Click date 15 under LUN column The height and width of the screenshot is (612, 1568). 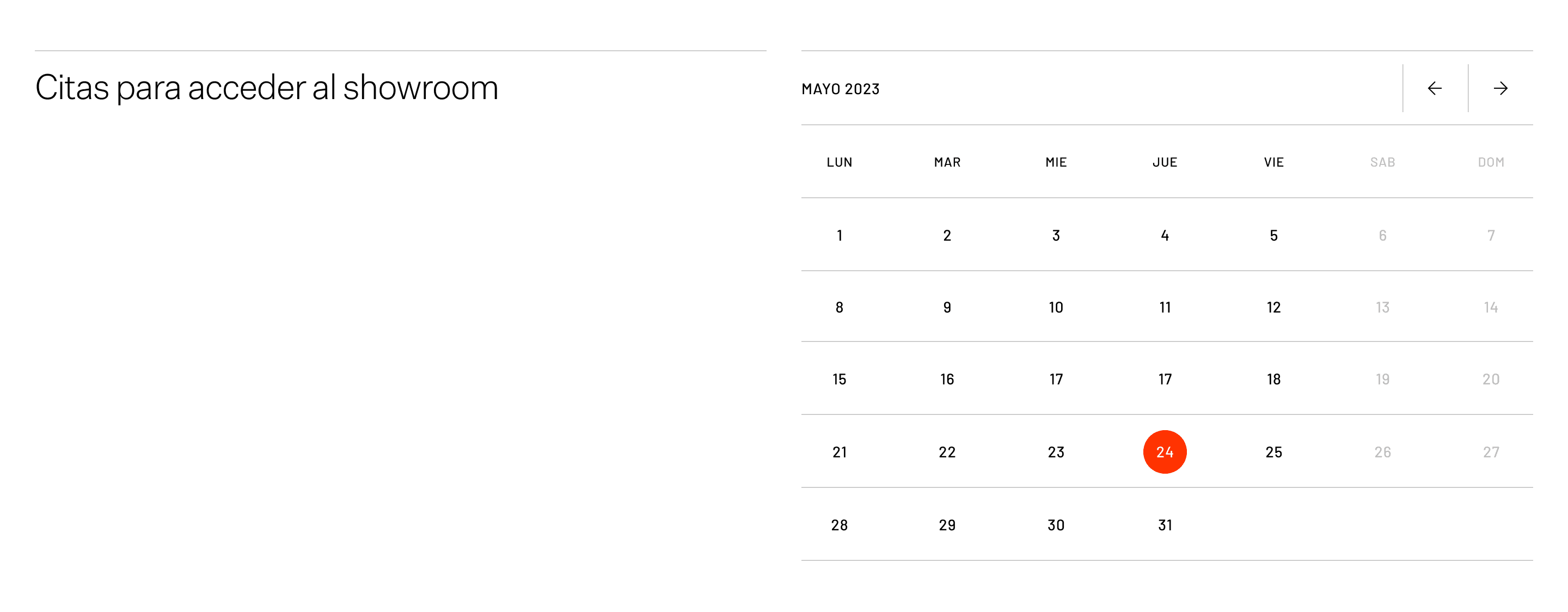click(840, 379)
